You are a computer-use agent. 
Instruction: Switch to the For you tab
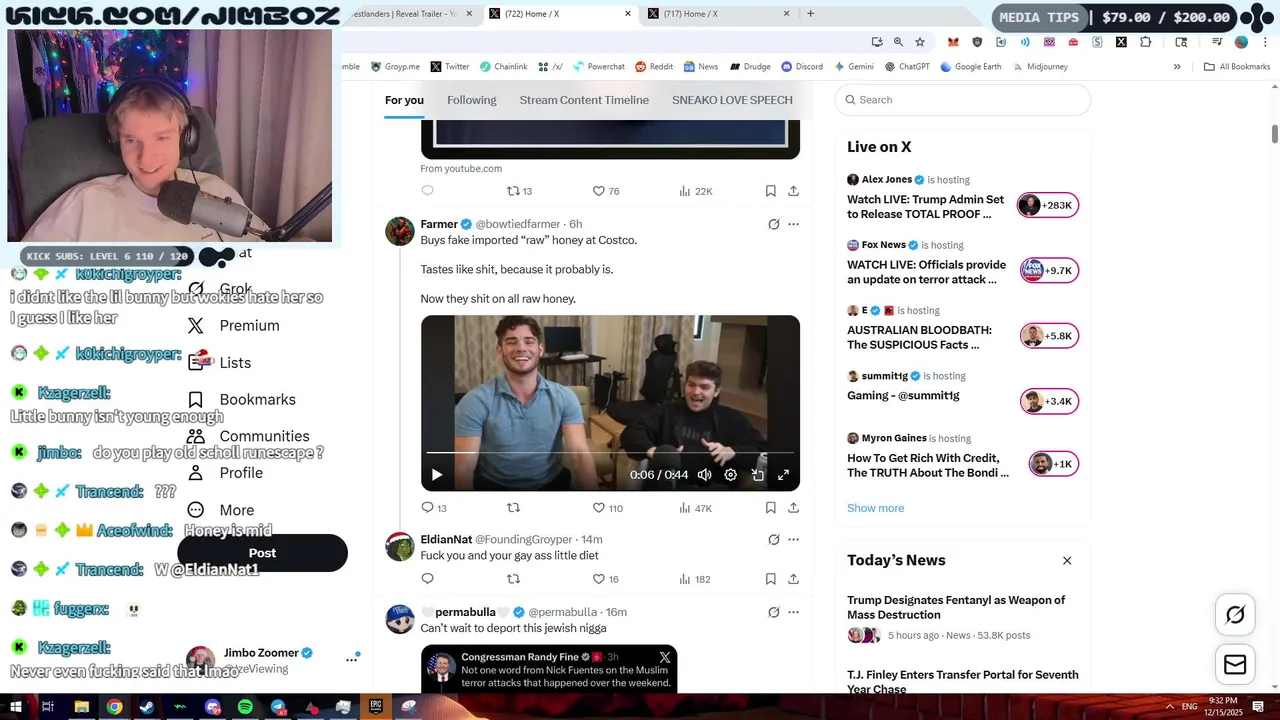(x=404, y=100)
